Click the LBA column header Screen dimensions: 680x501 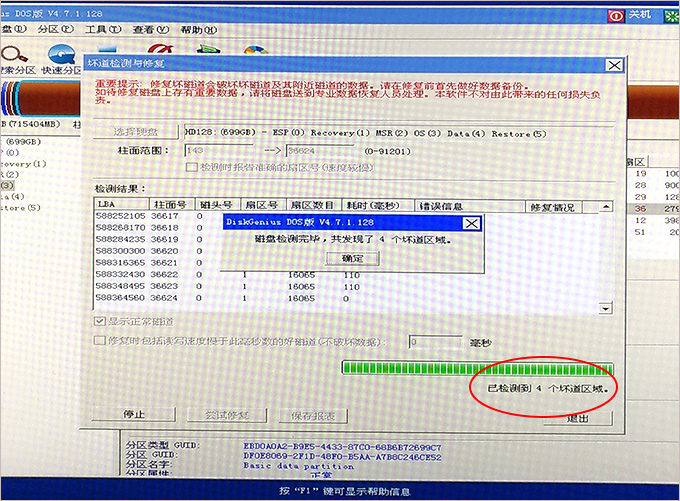tap(121, 204)
